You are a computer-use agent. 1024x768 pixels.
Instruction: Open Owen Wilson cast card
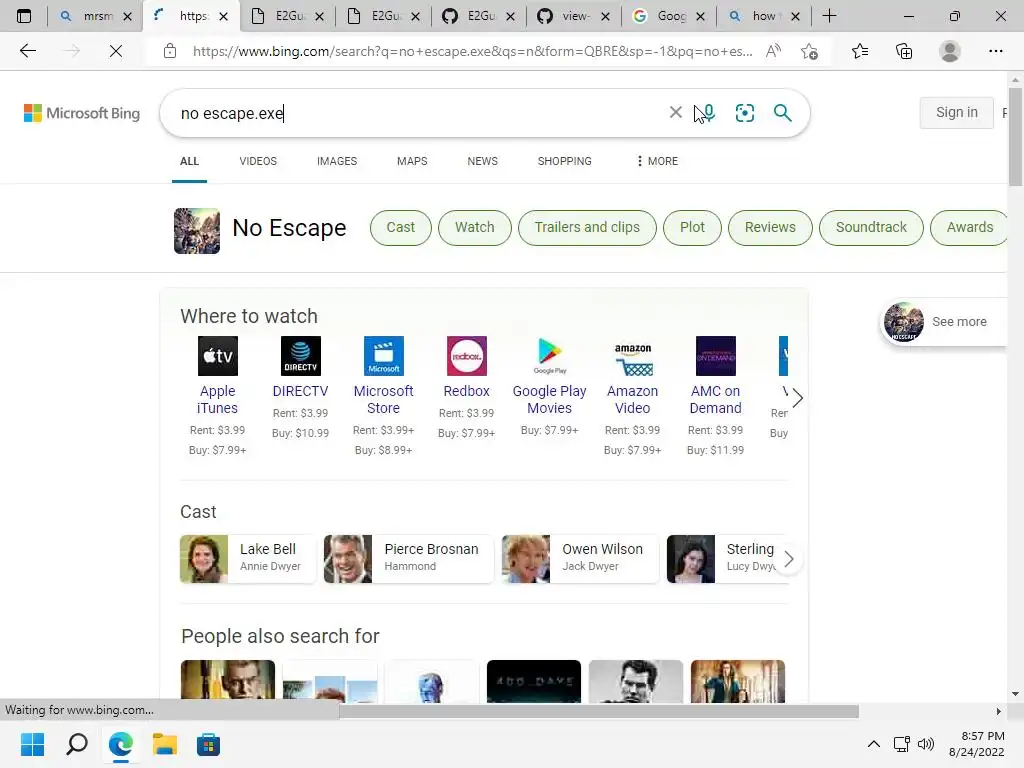tap(580, 558)
